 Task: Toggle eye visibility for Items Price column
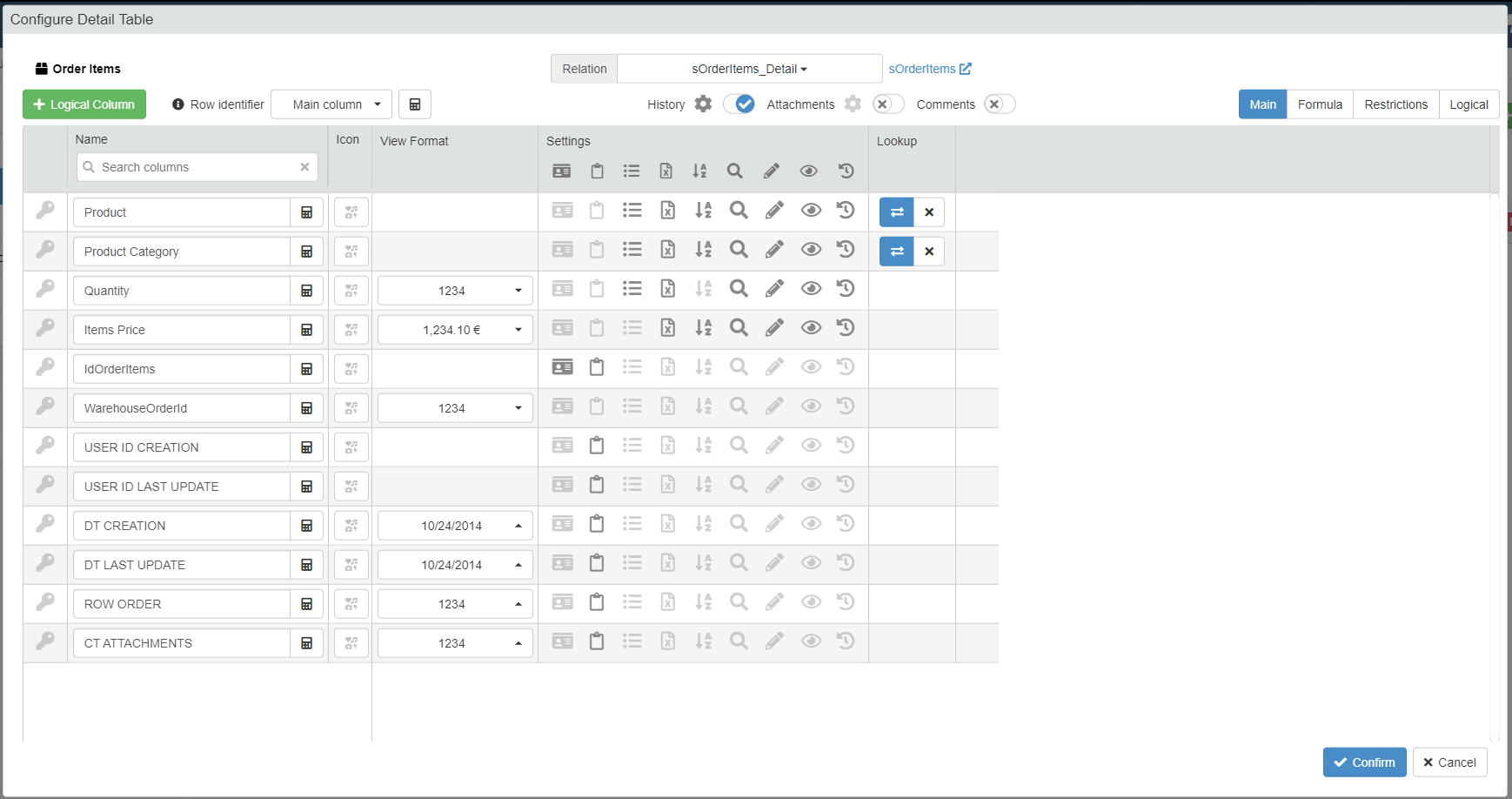pyautogui.click(x=811, y=328)
